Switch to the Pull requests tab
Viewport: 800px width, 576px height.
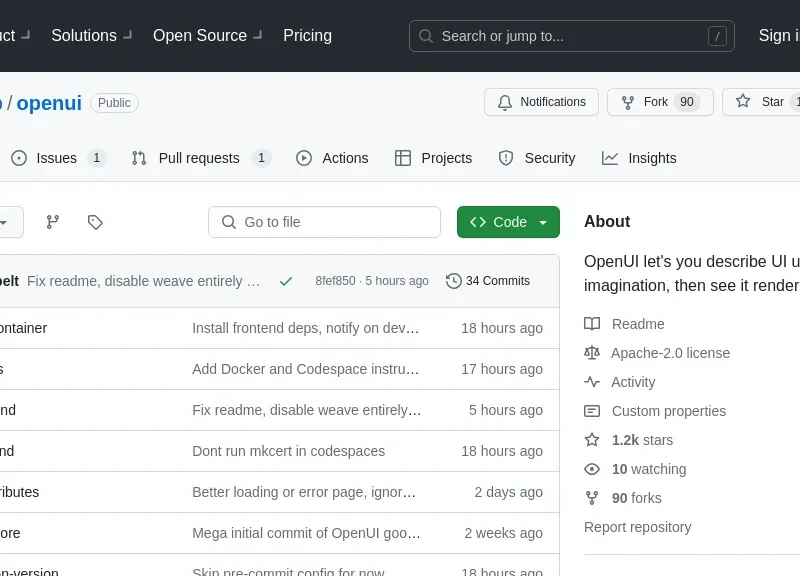pos(199,158)
